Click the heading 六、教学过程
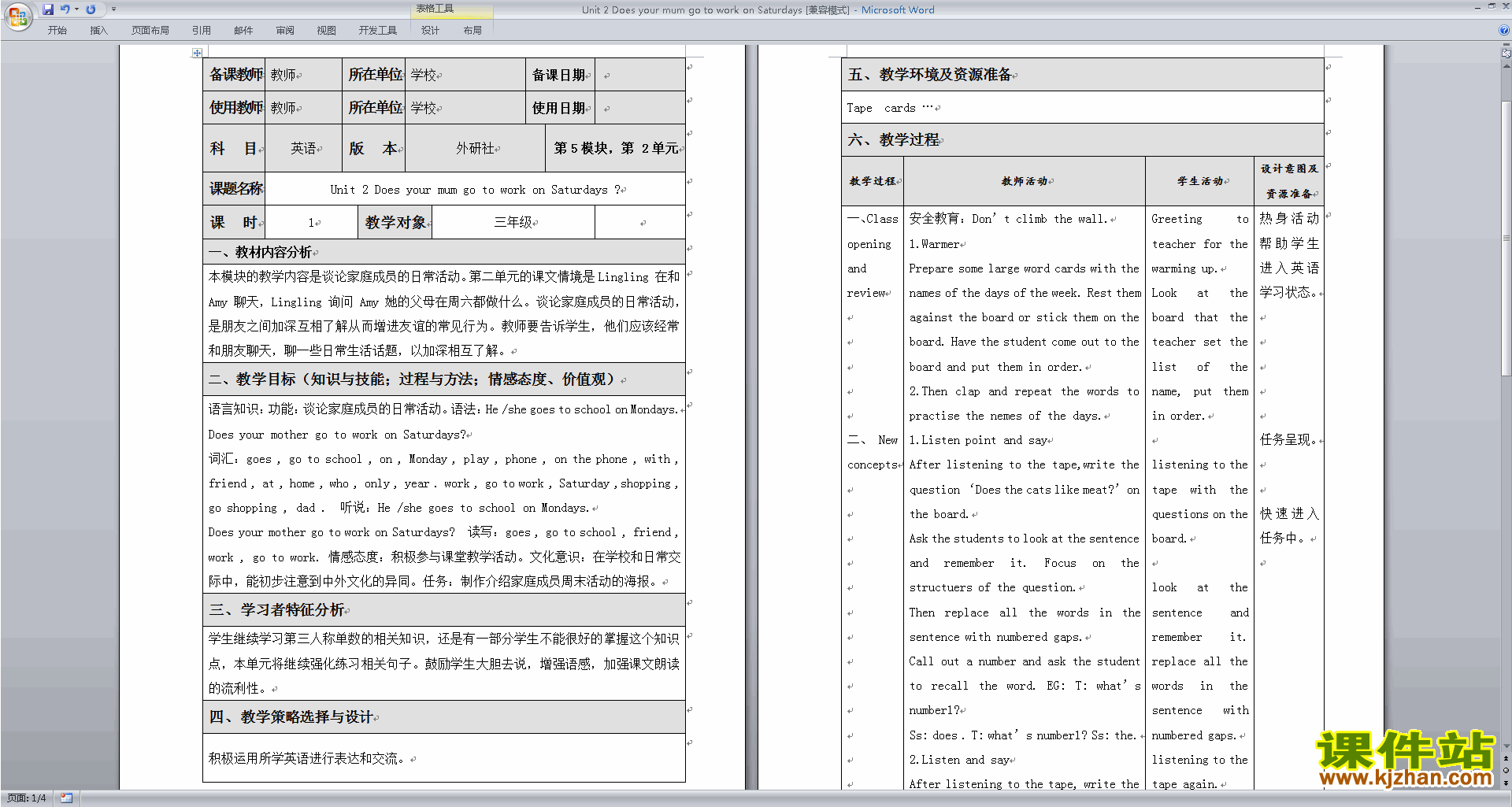The width and height of the screenshot is (1512, 807). (894, 139)
